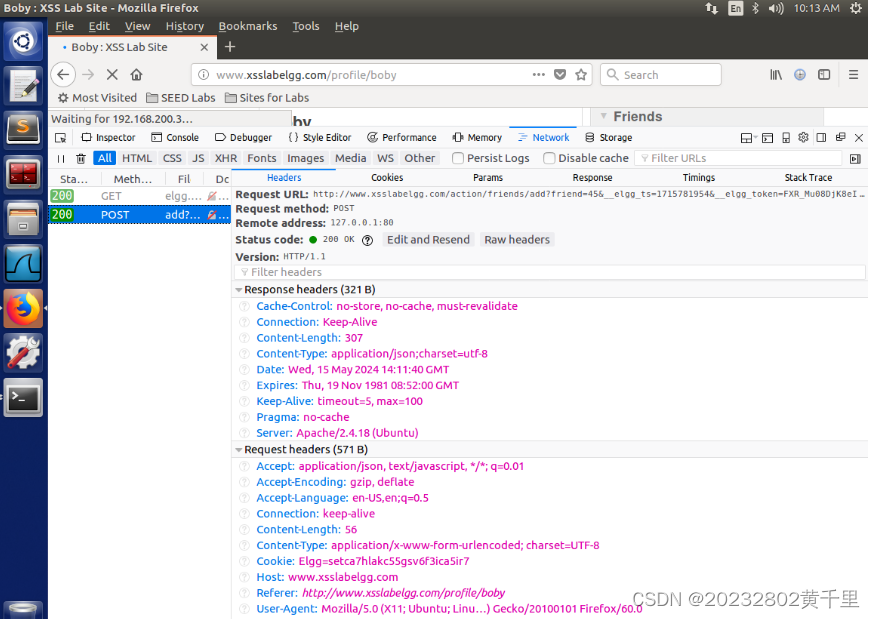Image resolution: width=875 pixels, height=619 pixels.
Task: Click Edit and Resend button
Action: (428, 240)
